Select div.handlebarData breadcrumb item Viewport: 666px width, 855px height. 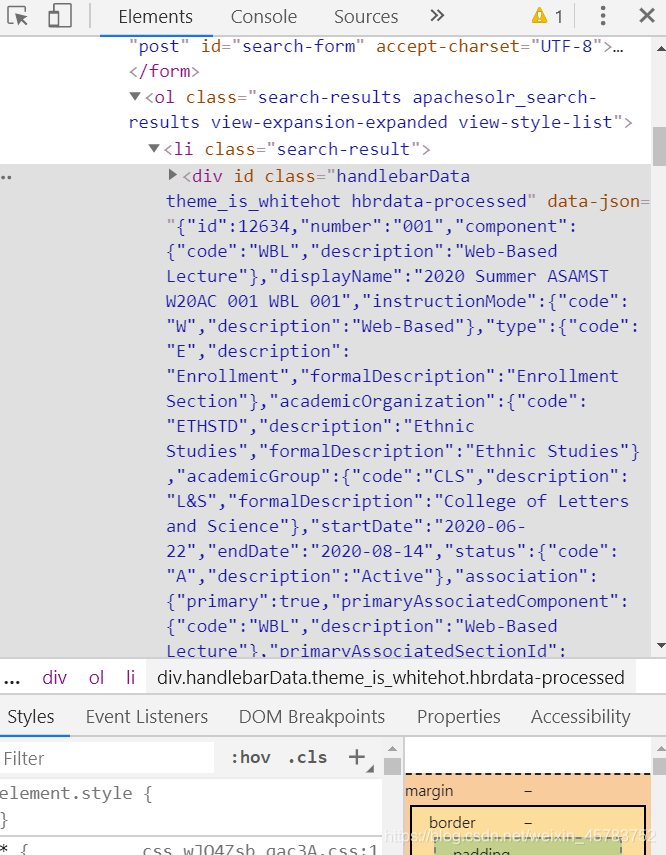[391, 678]
